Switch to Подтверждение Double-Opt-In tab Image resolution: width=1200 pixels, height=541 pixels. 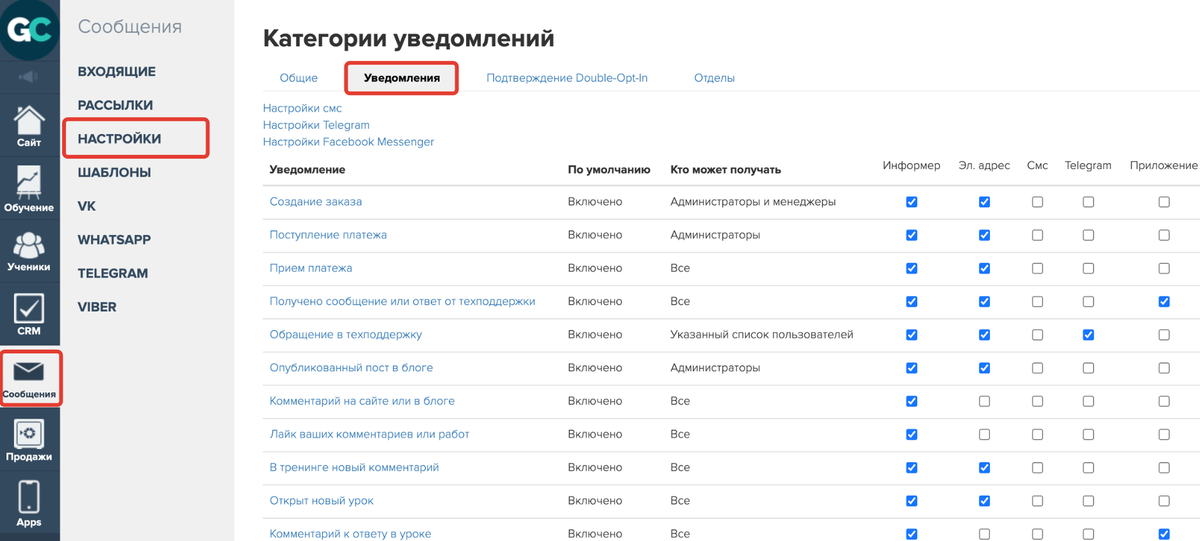(x=567, y=78)
